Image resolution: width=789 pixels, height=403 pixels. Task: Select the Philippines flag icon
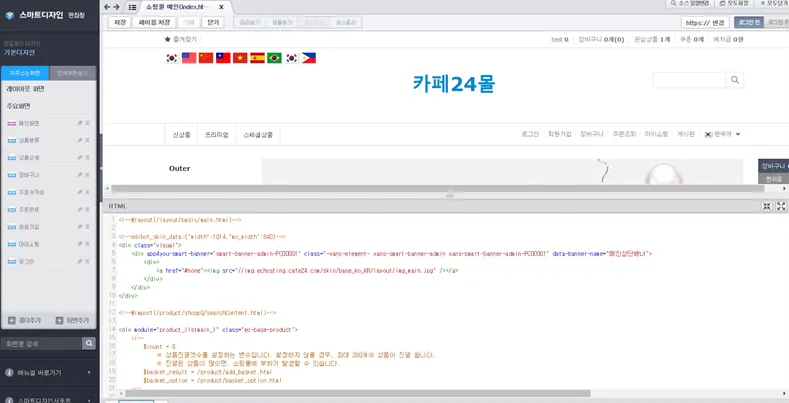309,58
